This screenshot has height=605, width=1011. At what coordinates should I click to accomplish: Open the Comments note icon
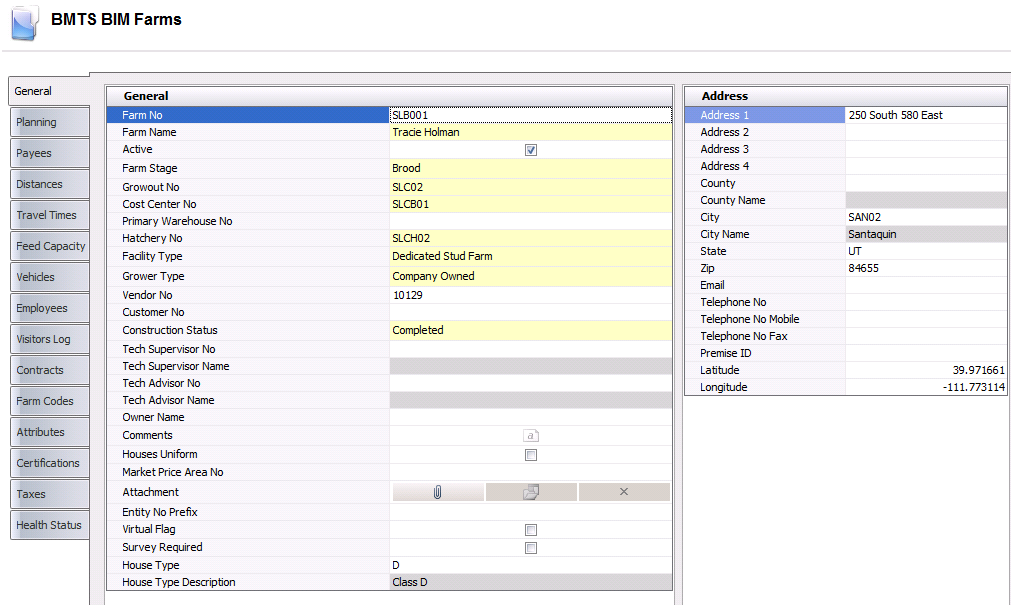click(x=531, y=436)
